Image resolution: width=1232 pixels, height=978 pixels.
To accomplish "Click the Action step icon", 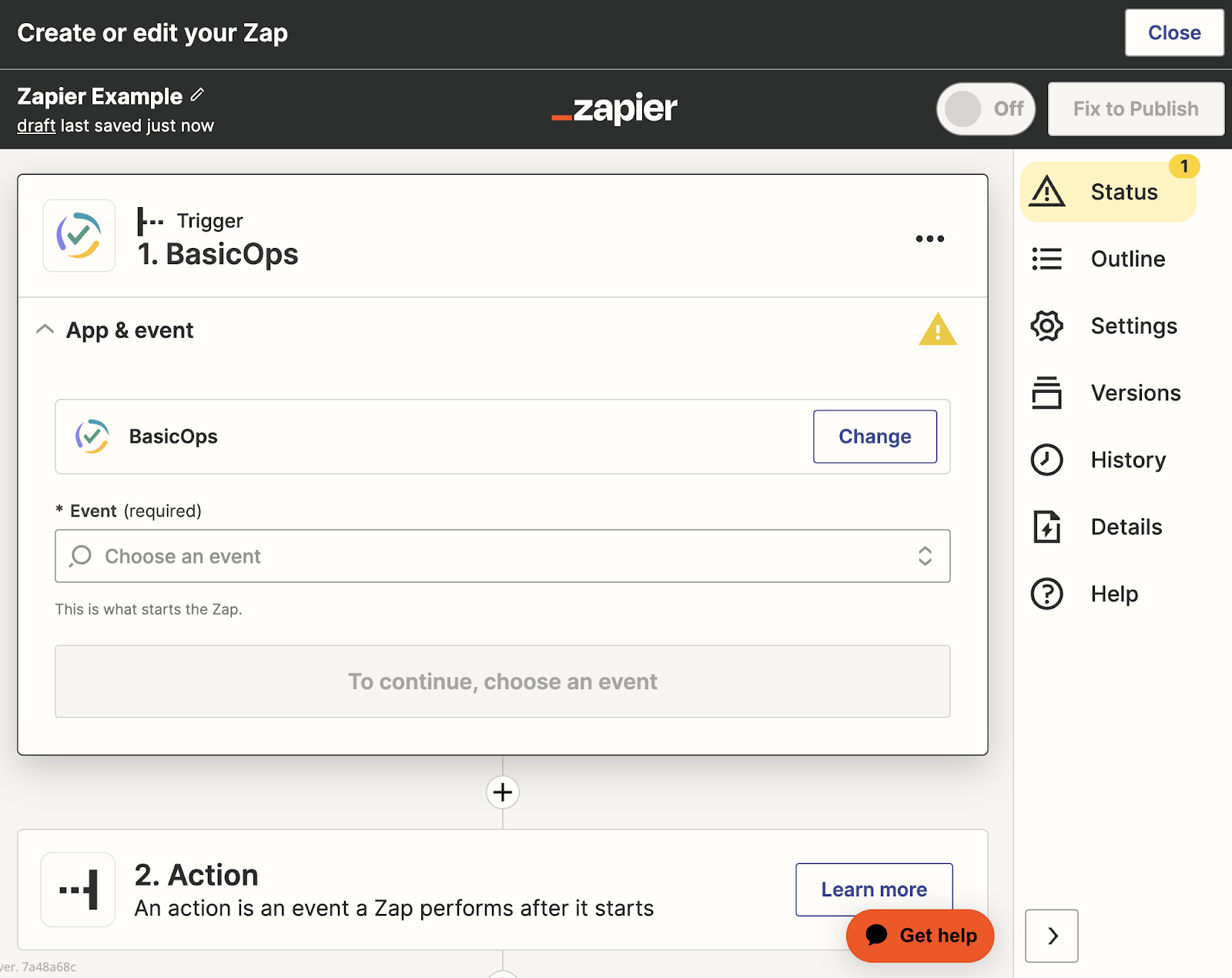I will pyautogui.click(x=79, y=889).
